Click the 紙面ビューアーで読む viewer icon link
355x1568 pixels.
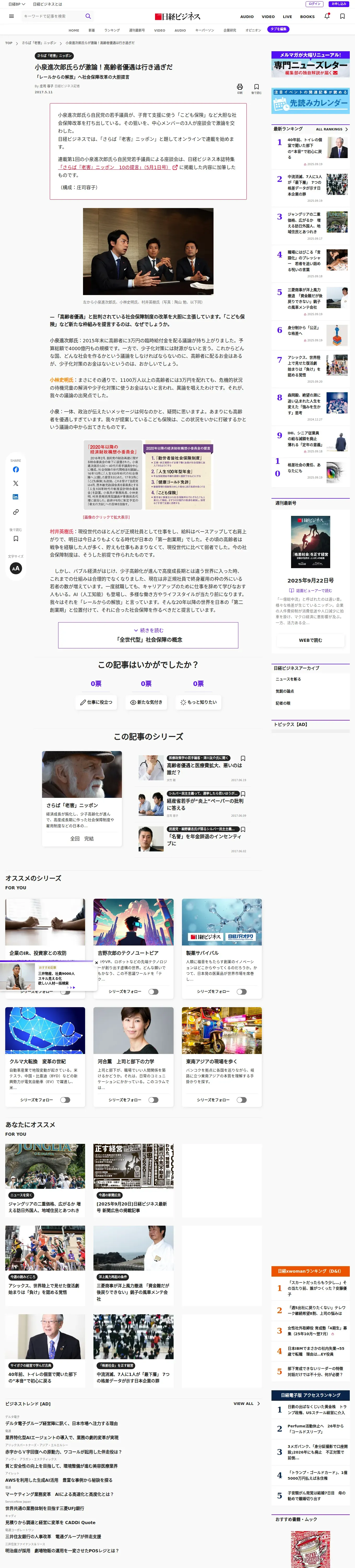tap(311, 590)
